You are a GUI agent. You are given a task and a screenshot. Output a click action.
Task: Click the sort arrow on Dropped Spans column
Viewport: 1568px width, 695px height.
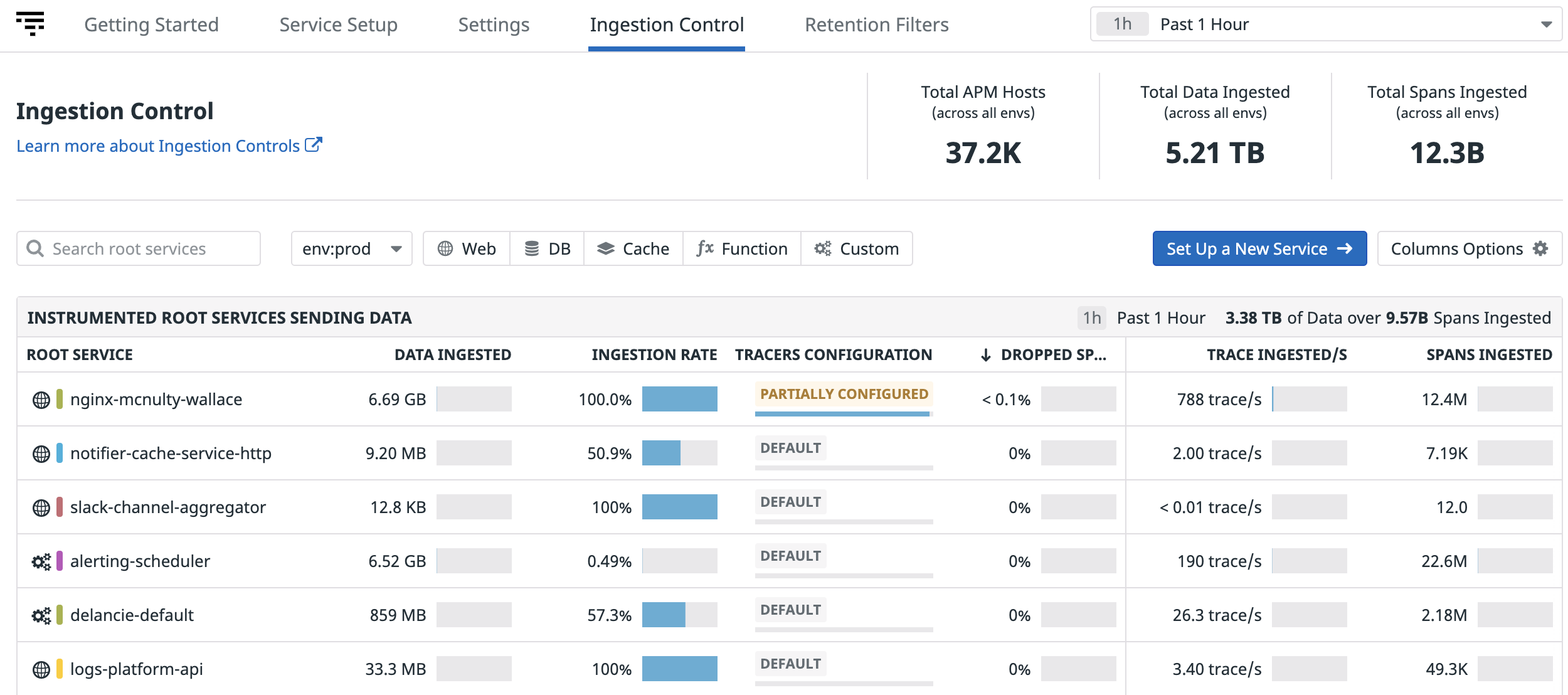pyautogui.click(x=985, y=355)
